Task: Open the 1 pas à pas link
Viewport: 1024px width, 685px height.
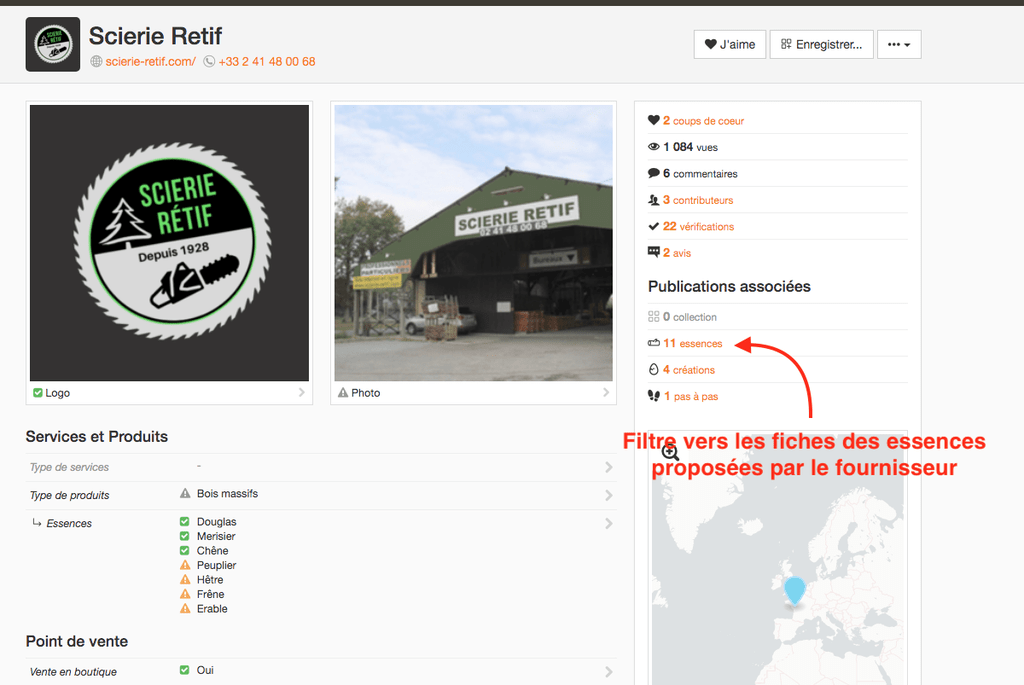Action: [x=691, y=396]
